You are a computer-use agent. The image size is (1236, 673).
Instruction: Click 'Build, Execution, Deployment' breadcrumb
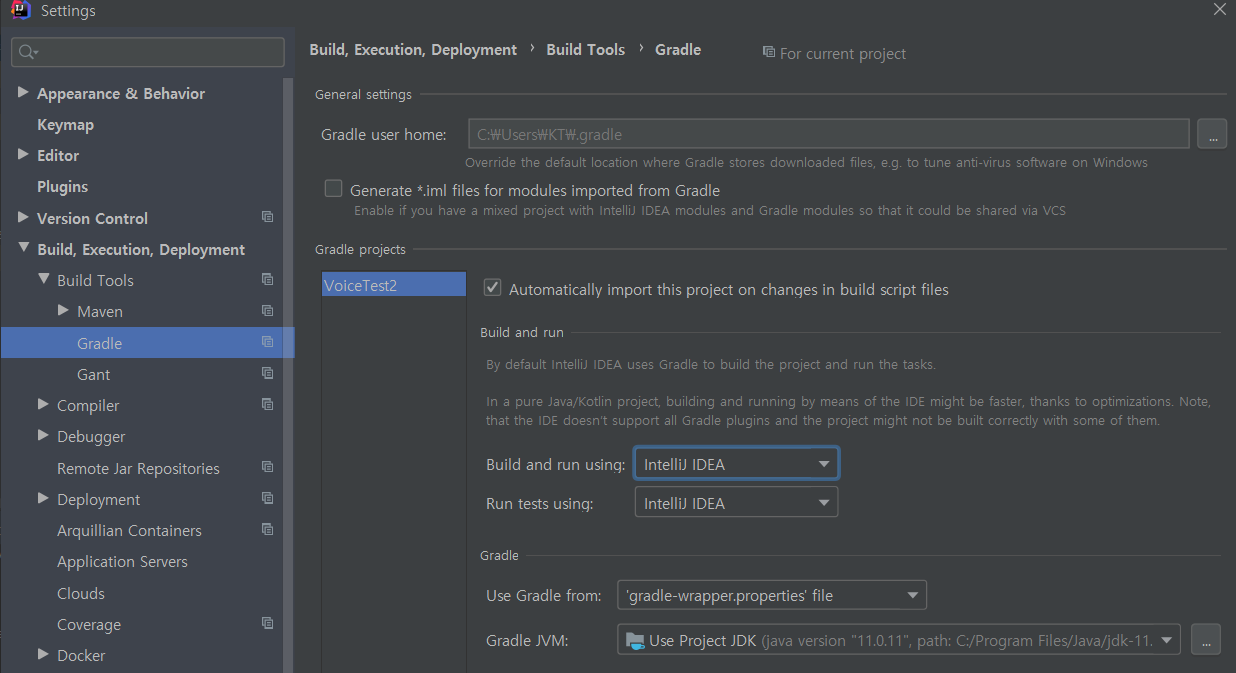point(413,49)
